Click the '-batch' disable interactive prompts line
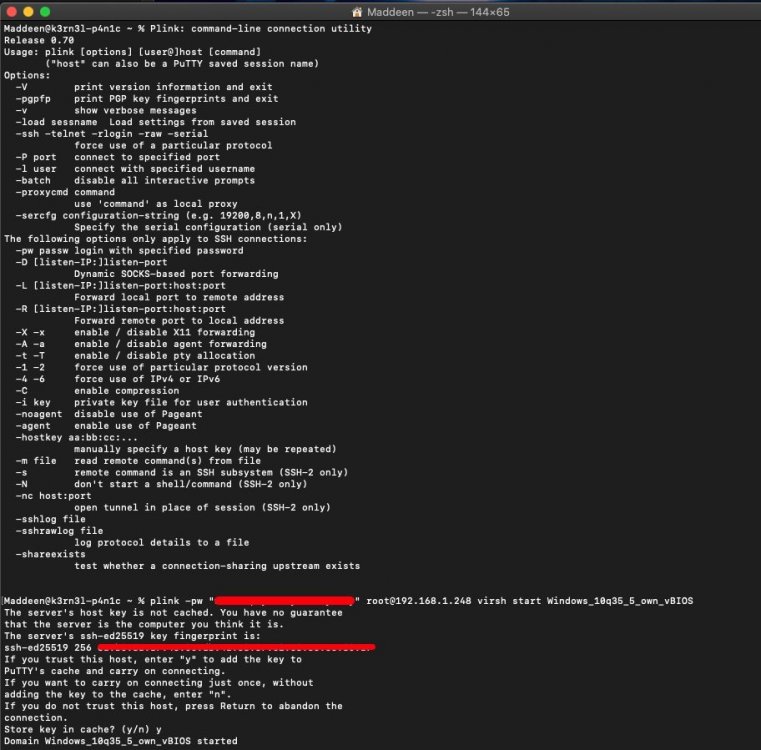This screenshot has height=750, width=761. click(135, 180)
